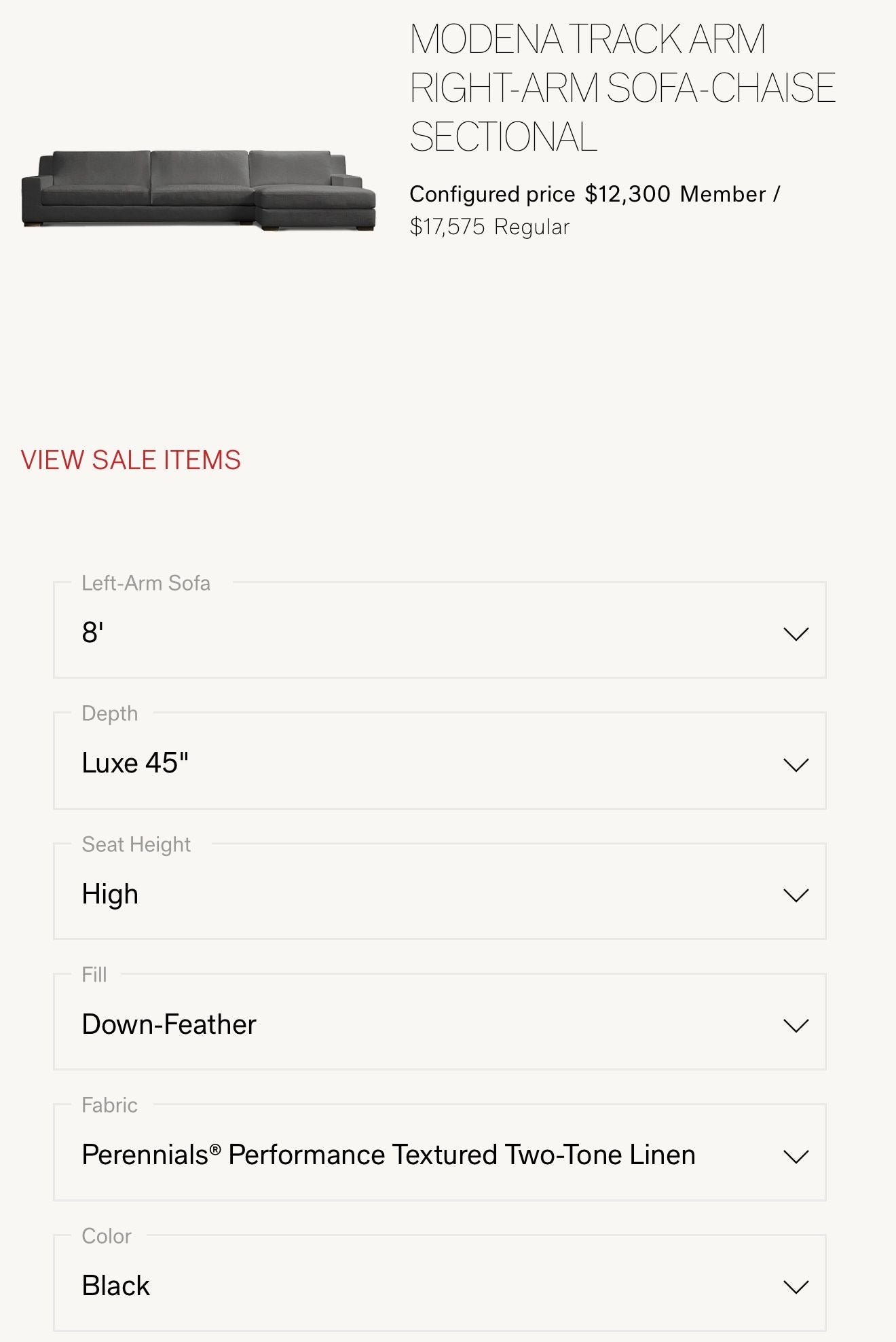Viewport: 896px width, 1342px height.
Task: Click the Fabric field label
Action: (109, 1105)
